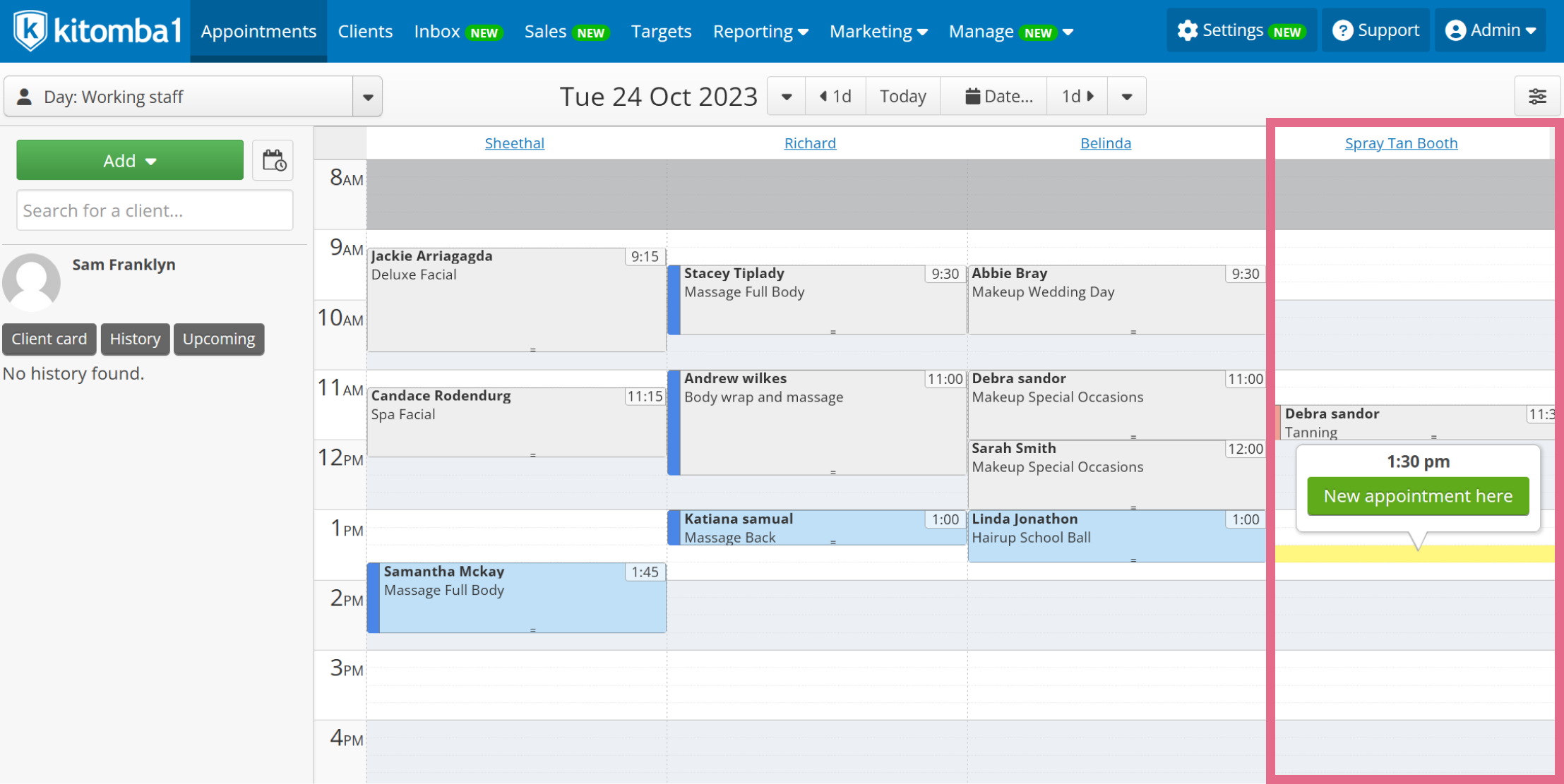Open the Admin account menu
This screenshot has width=1564, height=784.
(x=1490, y=30)
